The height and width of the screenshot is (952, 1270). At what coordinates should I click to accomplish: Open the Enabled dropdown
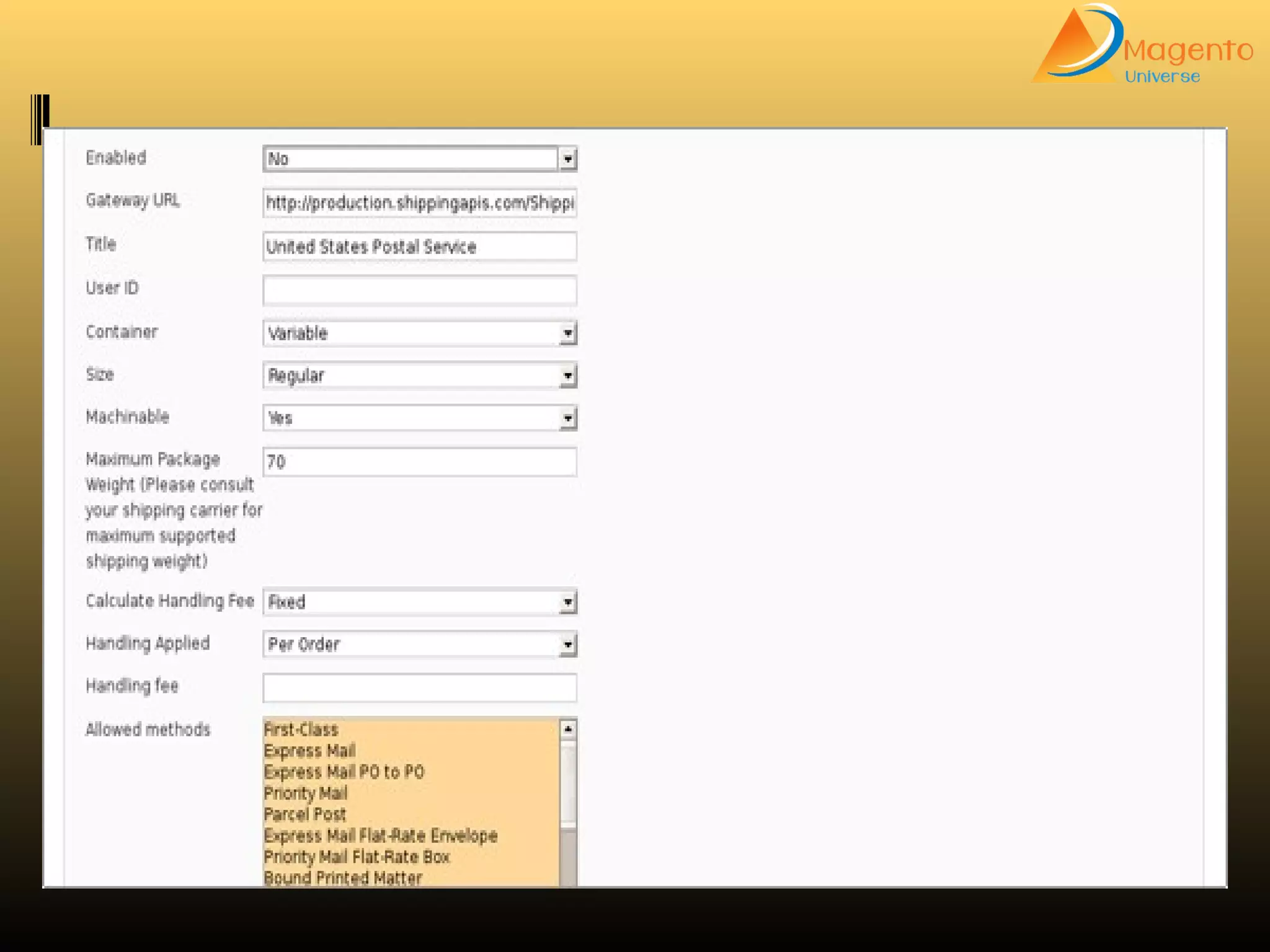419,159
